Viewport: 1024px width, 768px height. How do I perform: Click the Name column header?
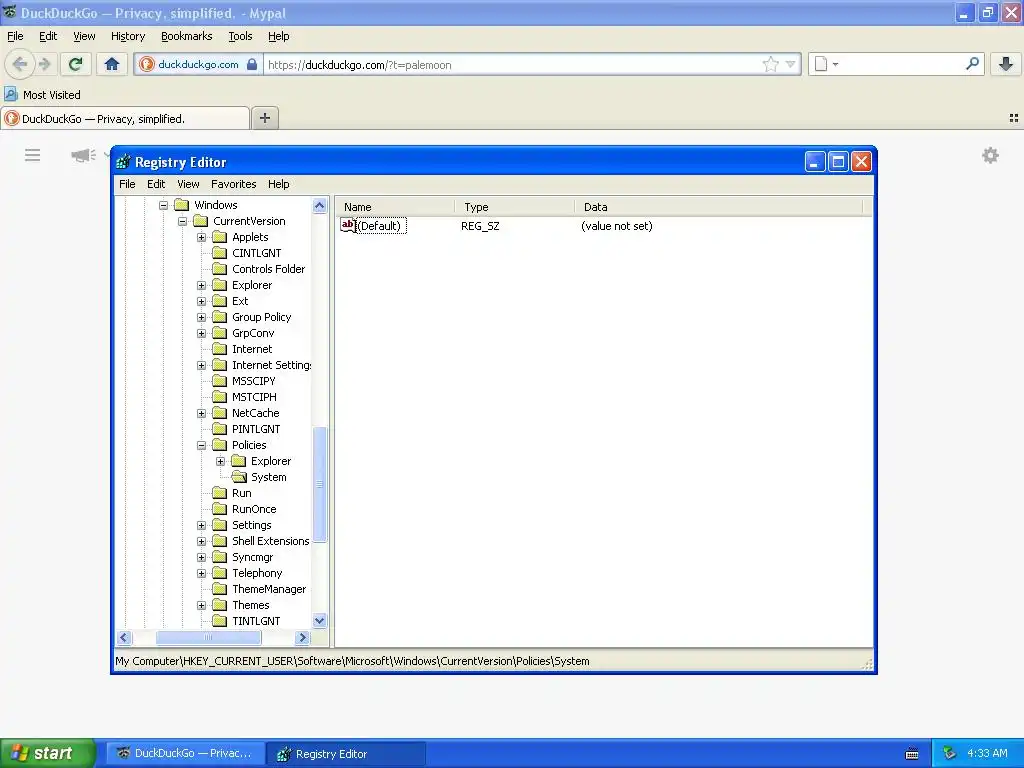[395, 207]
